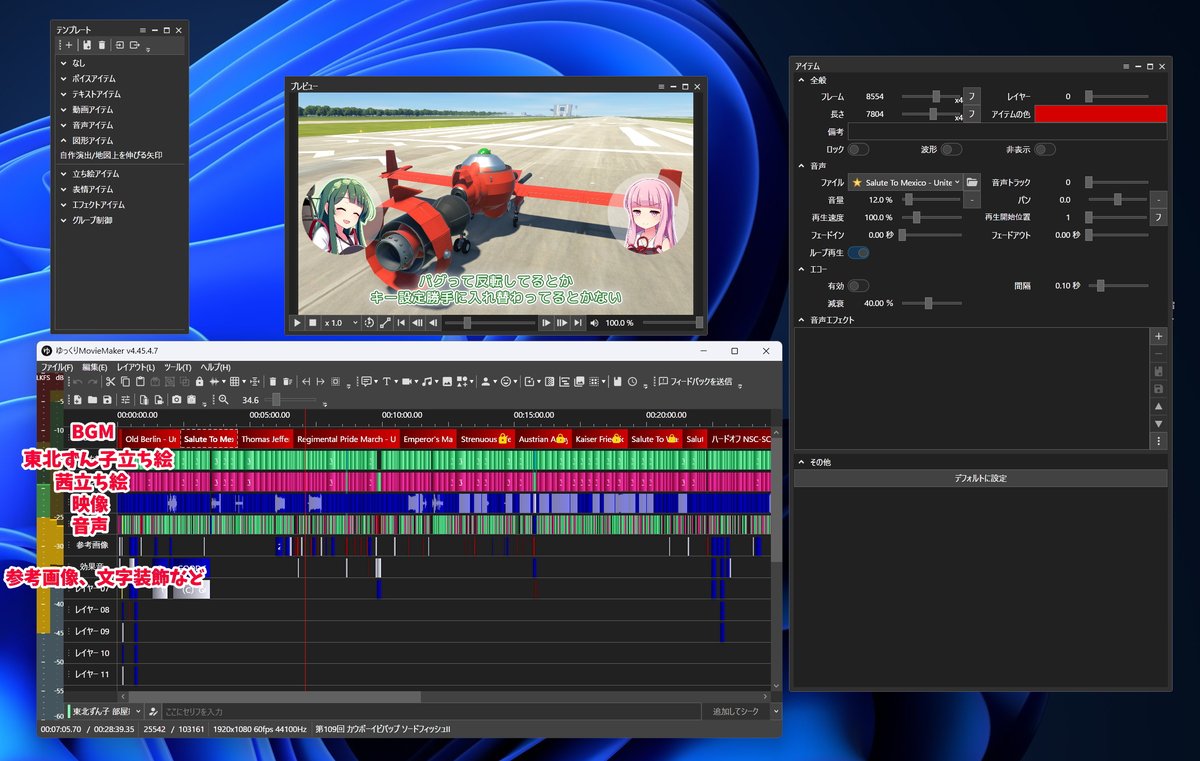Click the デフォルトに設定 button
This screenshot has width=1200, height=761.
[x=980, y=478]
